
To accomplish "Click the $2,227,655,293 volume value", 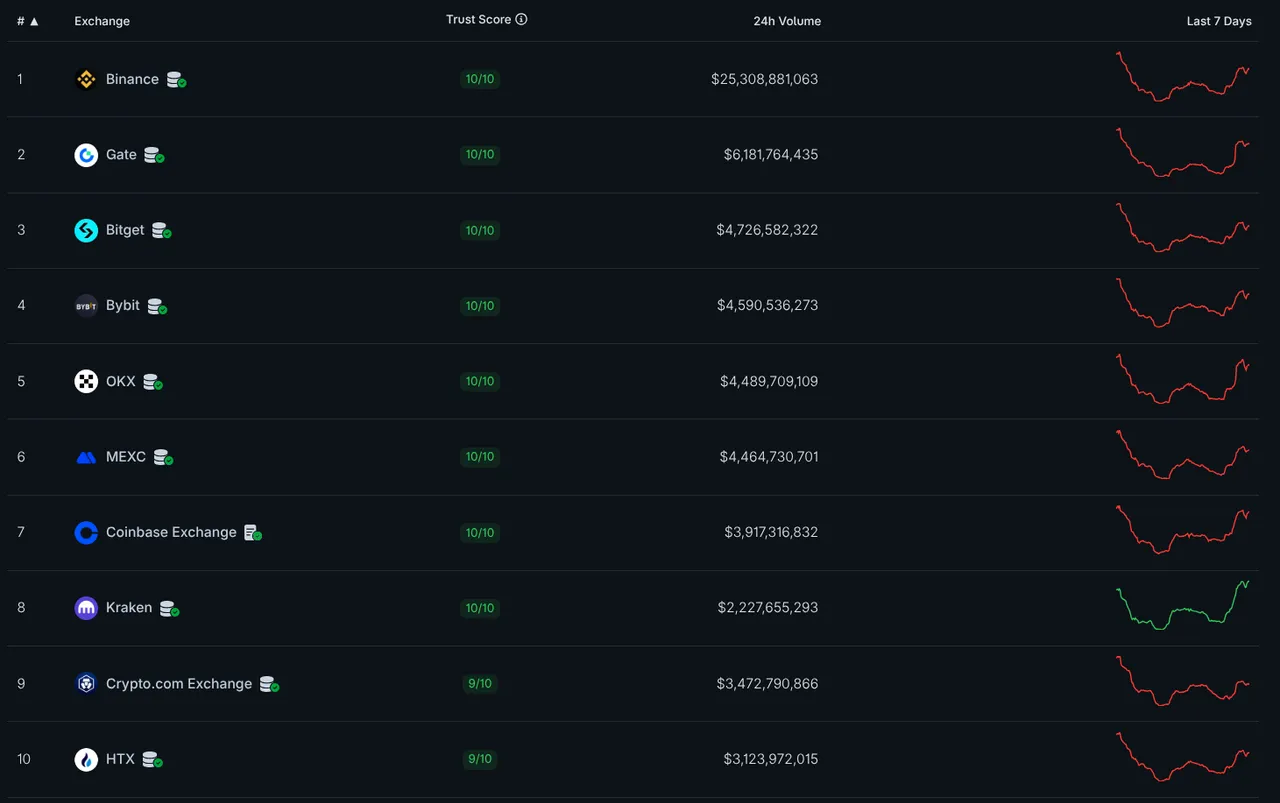I will pos(767,608).
